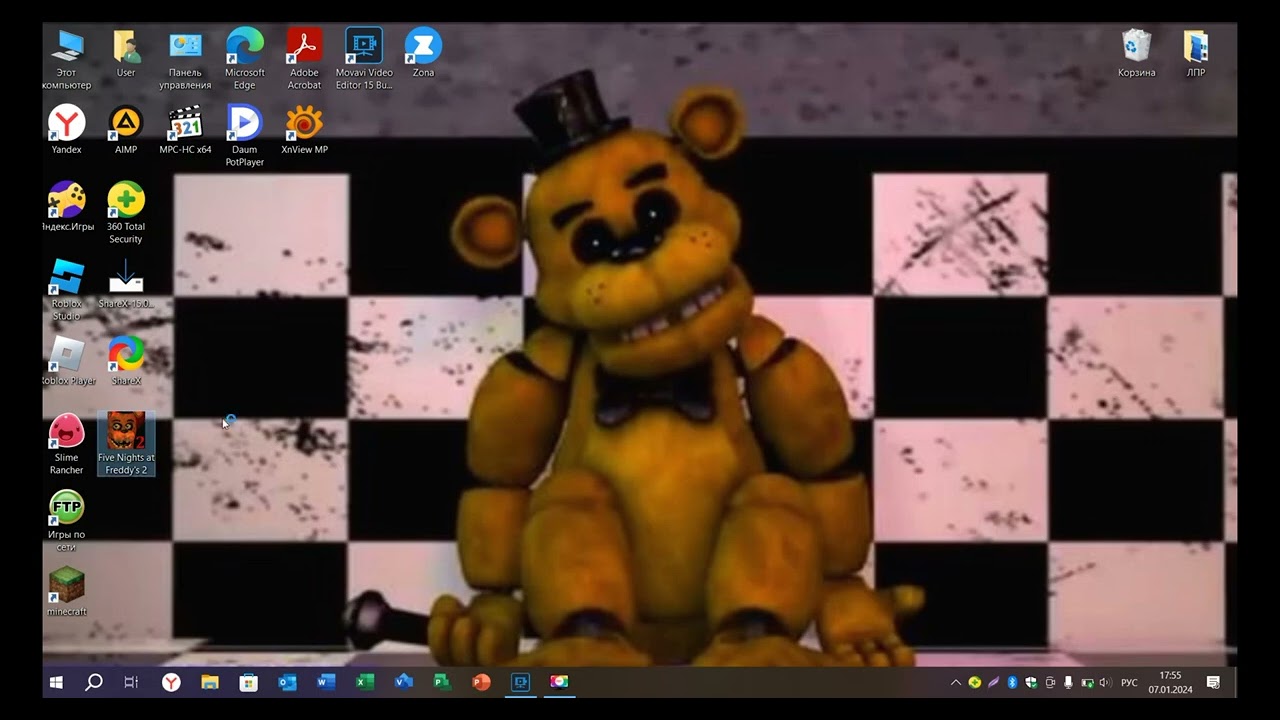Image resolution: width=1280 pixels, height=720 pixels.
Task: Open the User folder icon
Action: coord(126,53)
